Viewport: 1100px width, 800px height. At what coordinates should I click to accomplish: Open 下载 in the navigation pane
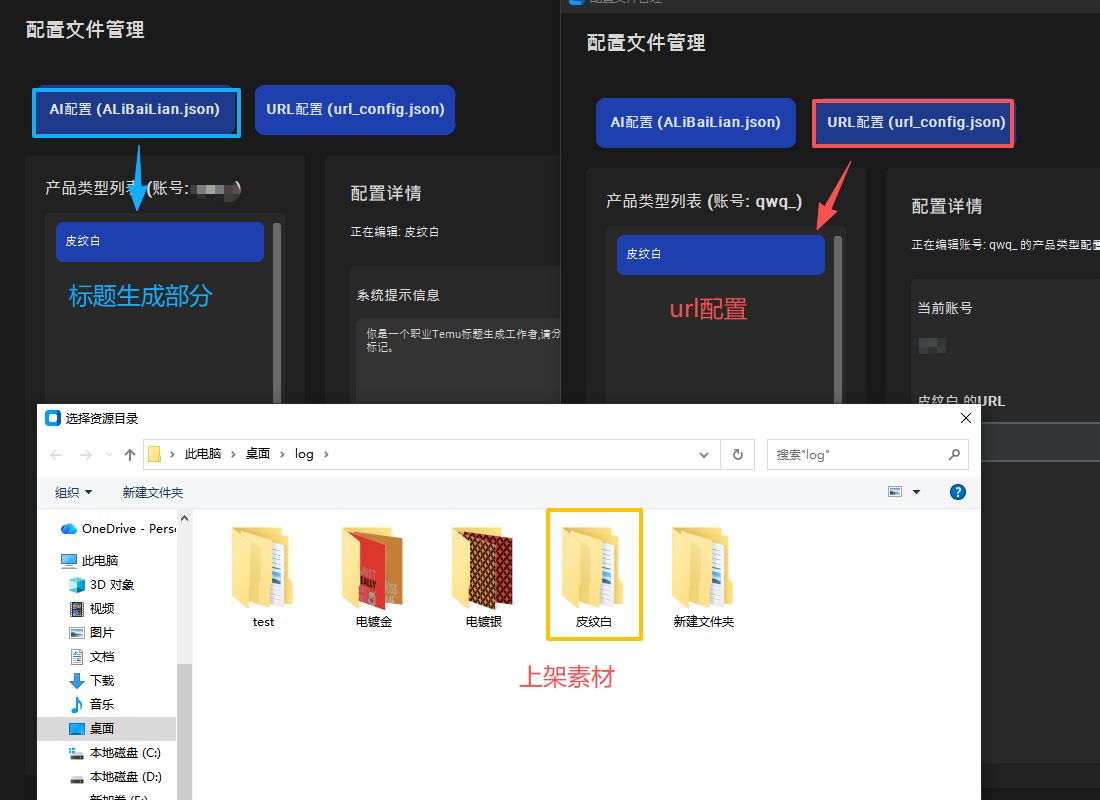[102, 680]
